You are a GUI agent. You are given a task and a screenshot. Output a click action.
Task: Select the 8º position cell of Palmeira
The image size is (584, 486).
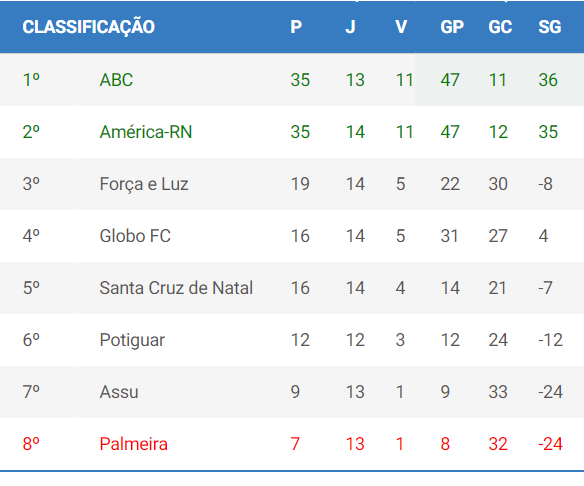click(31, 444)
